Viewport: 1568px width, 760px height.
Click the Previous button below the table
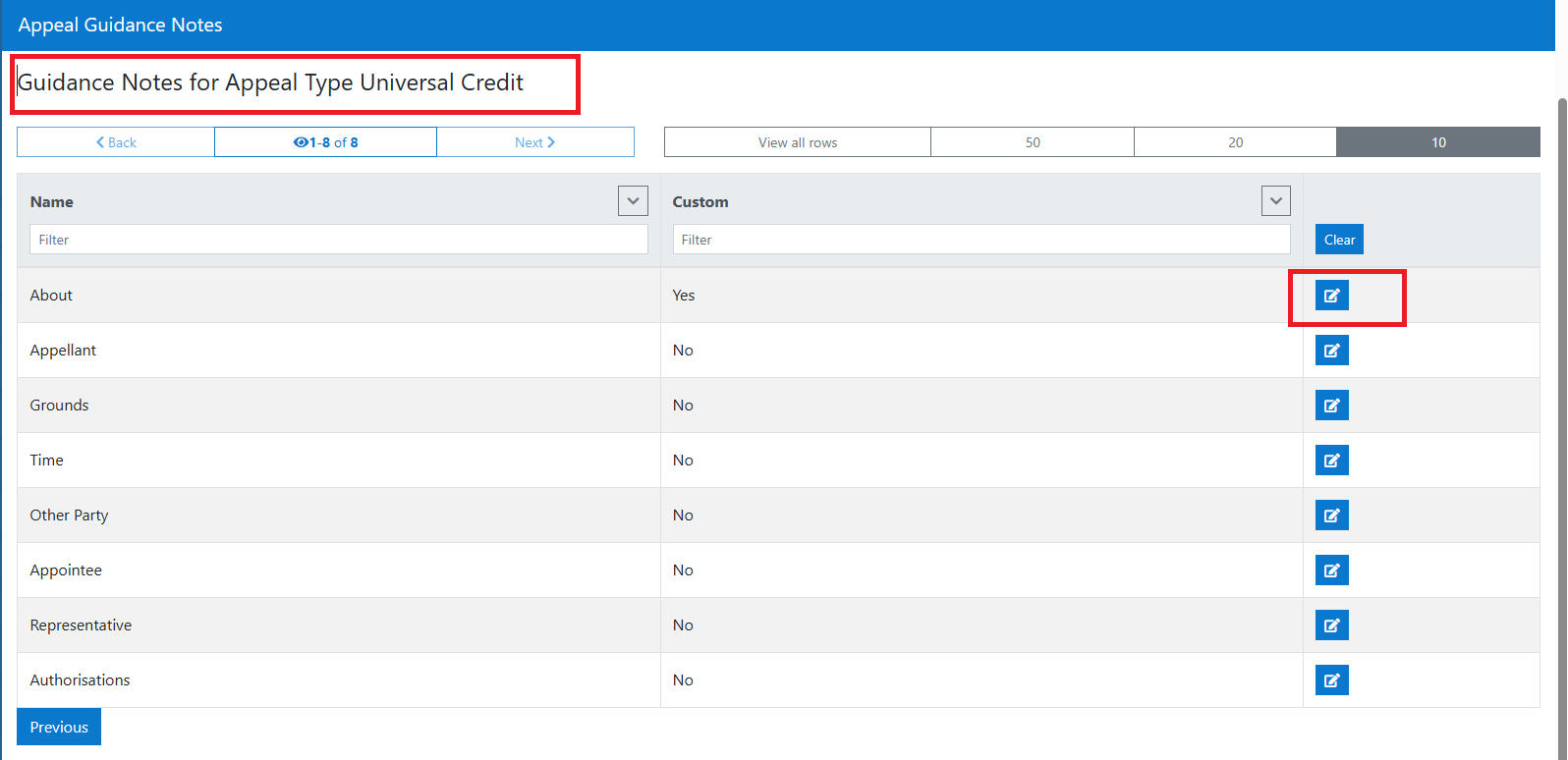[59, 728]
